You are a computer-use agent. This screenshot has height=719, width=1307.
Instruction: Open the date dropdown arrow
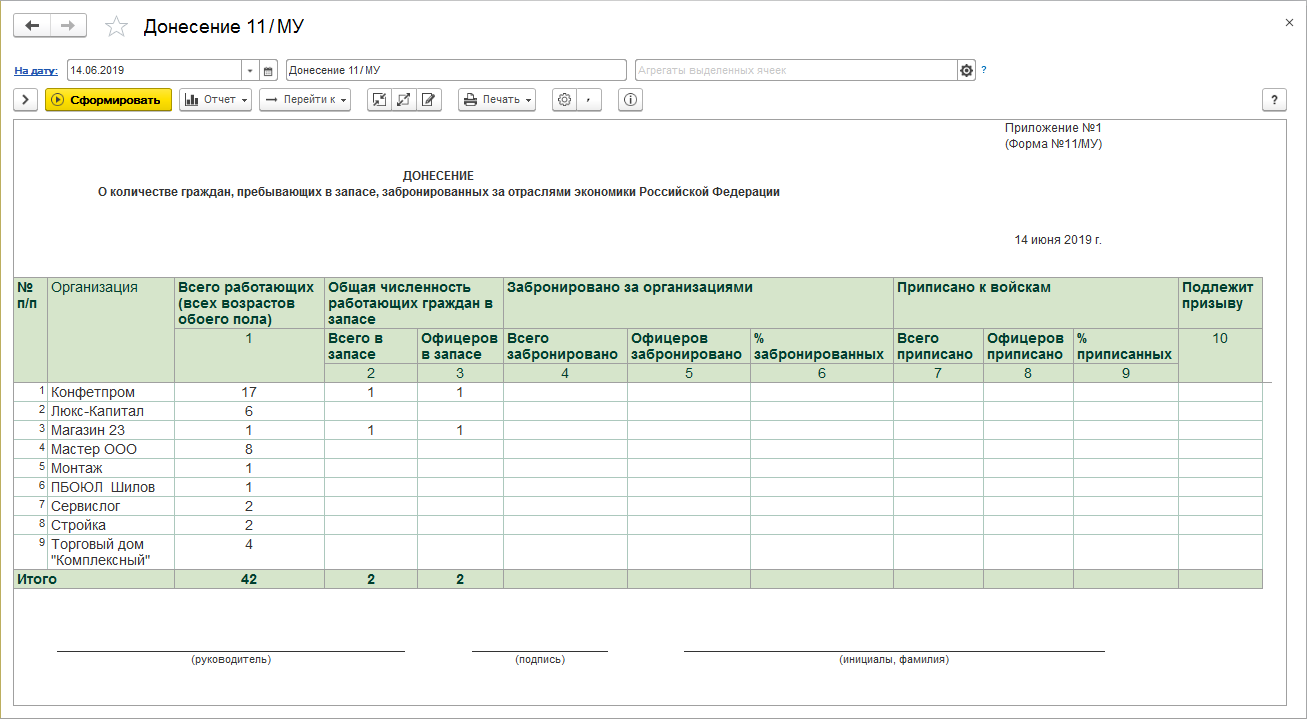pyautogui.click(x=250, y=70)
